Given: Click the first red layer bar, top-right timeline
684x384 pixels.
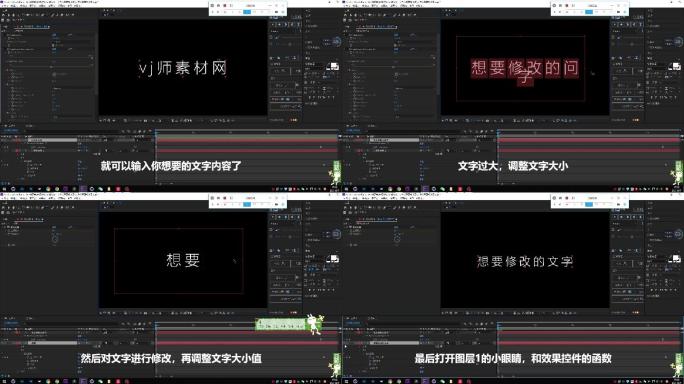Looking at the screenshot, I should 590,141.
